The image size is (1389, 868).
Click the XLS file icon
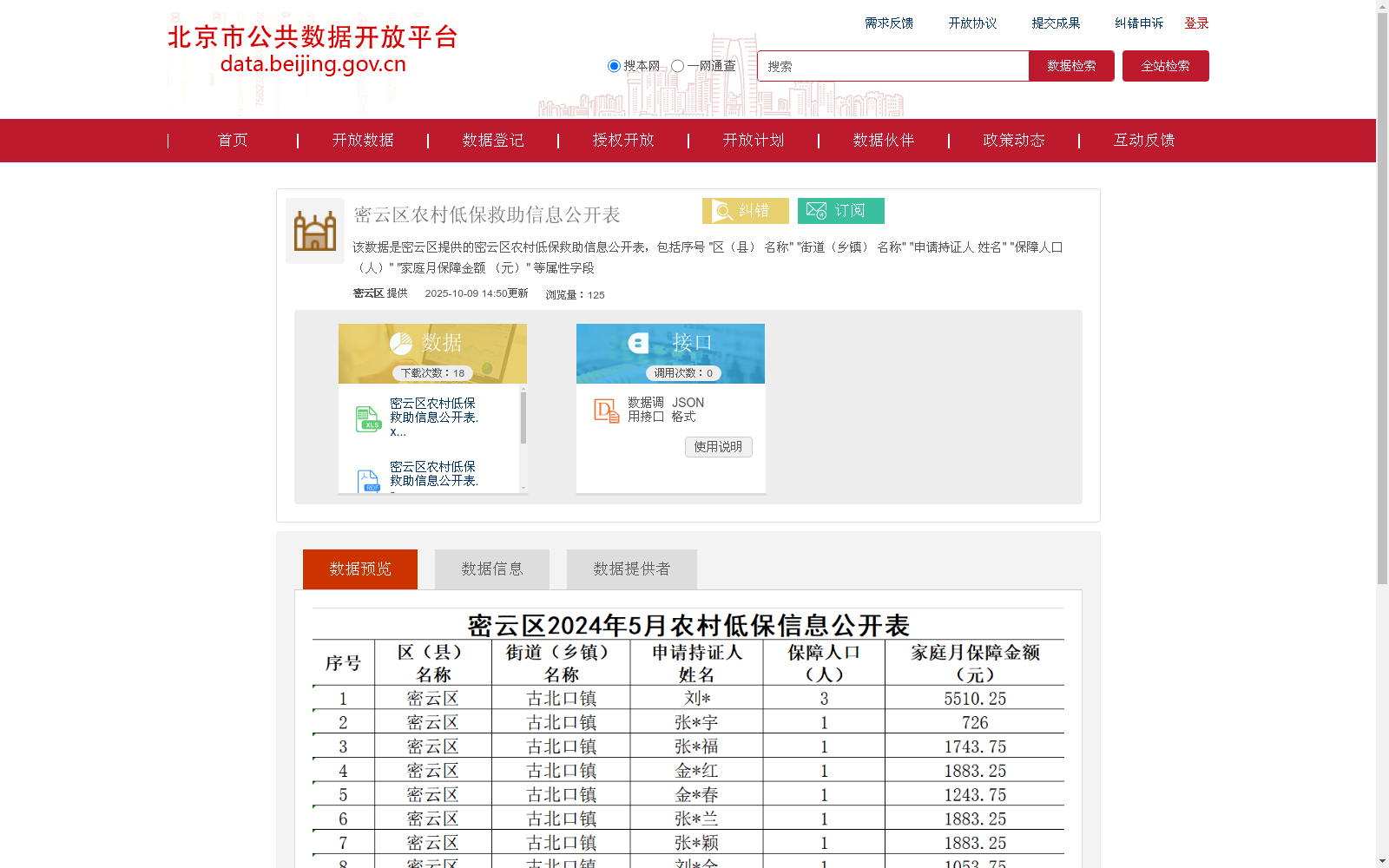click(368, 418)
